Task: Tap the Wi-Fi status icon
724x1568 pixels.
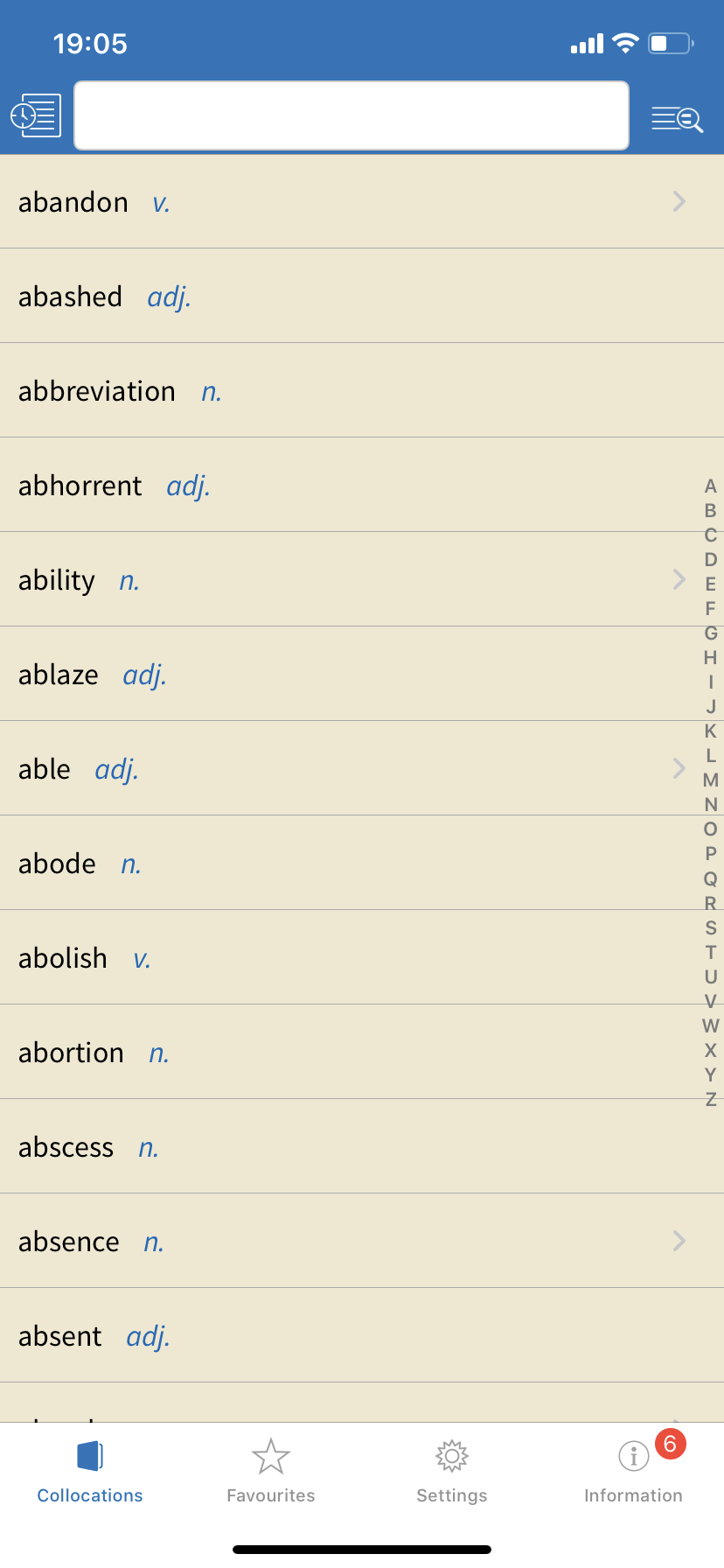Action: pos(626,43)
